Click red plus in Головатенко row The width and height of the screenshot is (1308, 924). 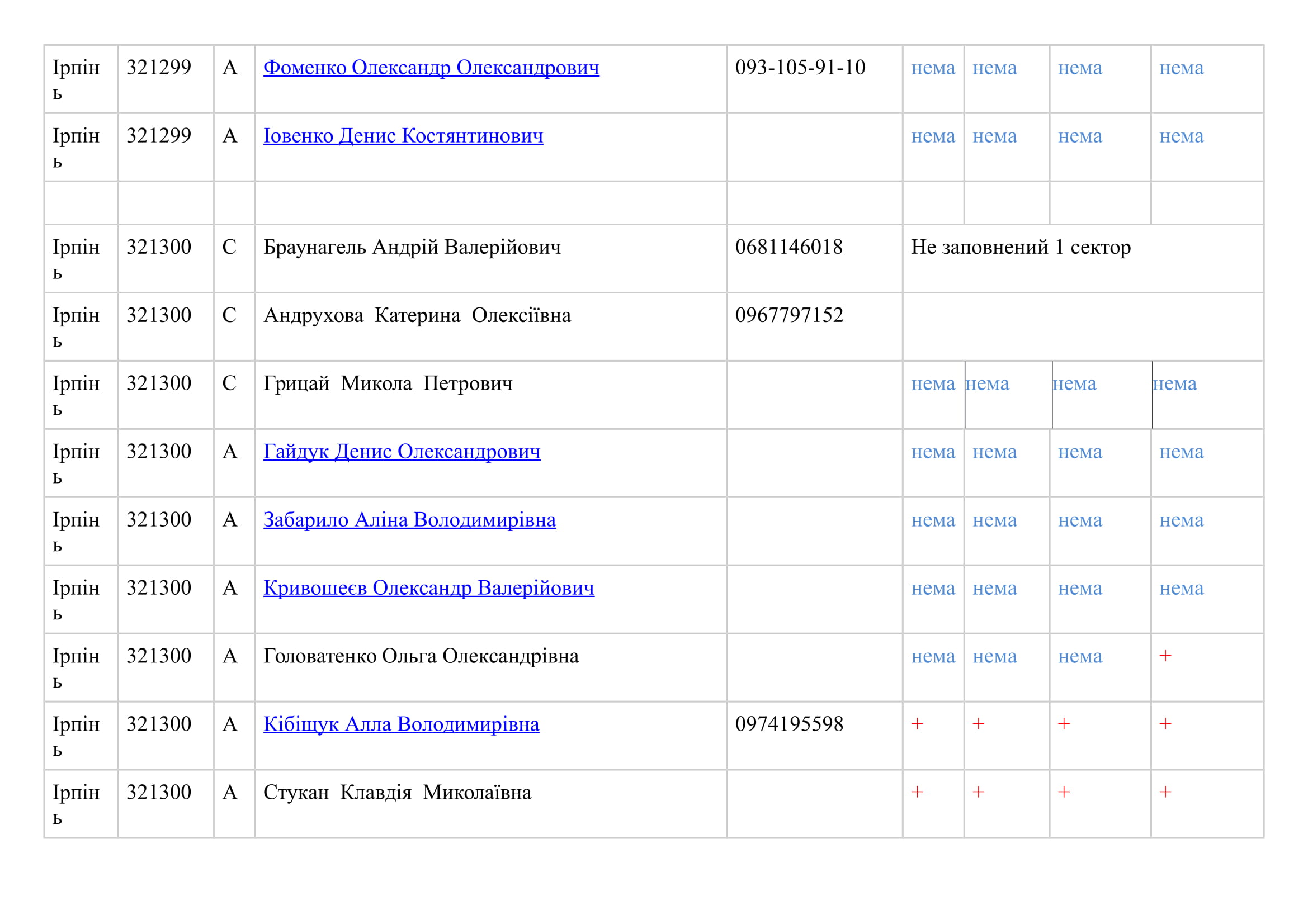click(x=1165, y=656)
